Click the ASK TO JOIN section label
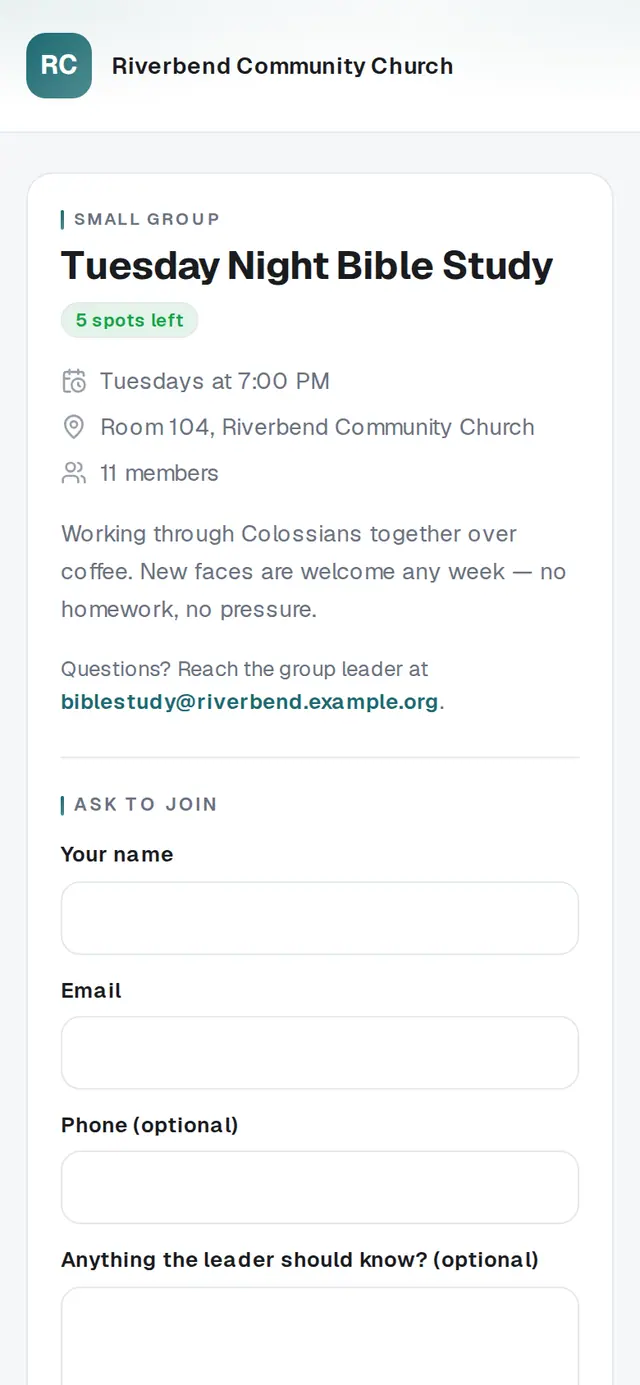The image size is (640, 1385). pos(145,804)
